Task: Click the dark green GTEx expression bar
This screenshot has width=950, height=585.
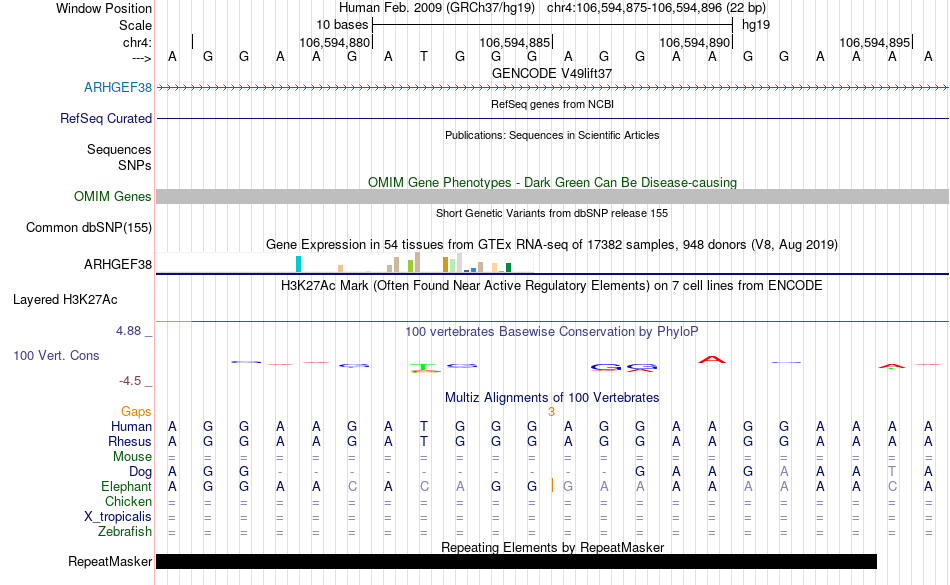Action: point(508,268)
